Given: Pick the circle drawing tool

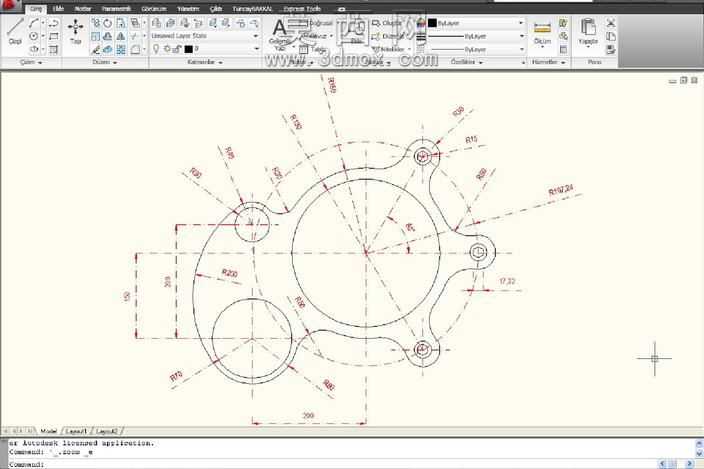Looking at the screenshot, I should pos(34,36).
